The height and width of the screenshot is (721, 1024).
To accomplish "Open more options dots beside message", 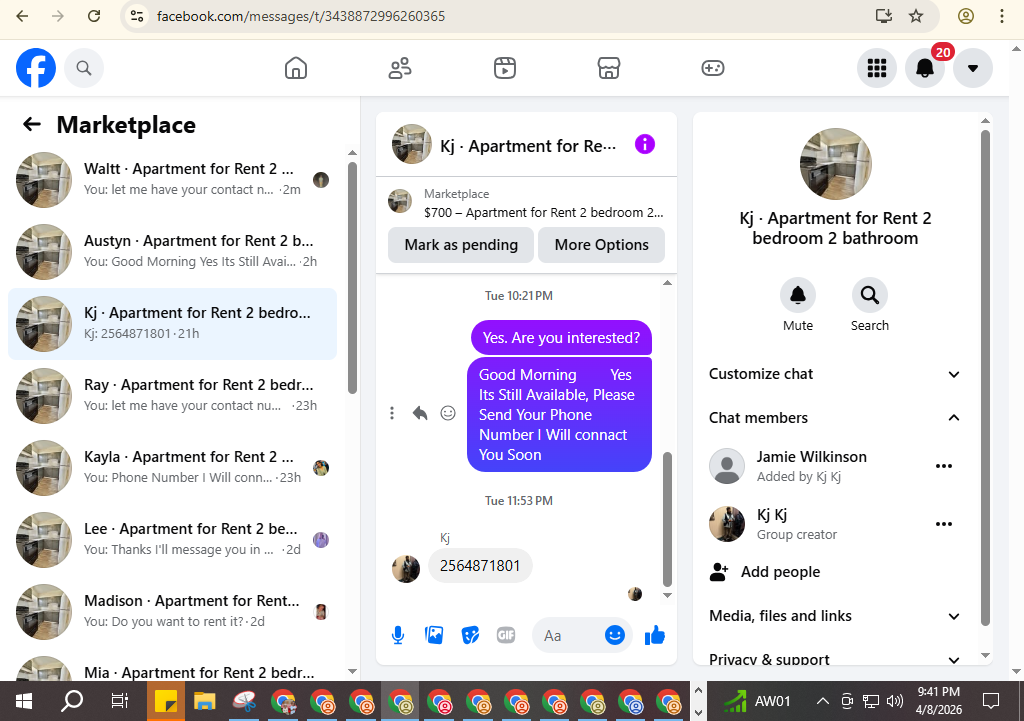I will click(392, 413).
